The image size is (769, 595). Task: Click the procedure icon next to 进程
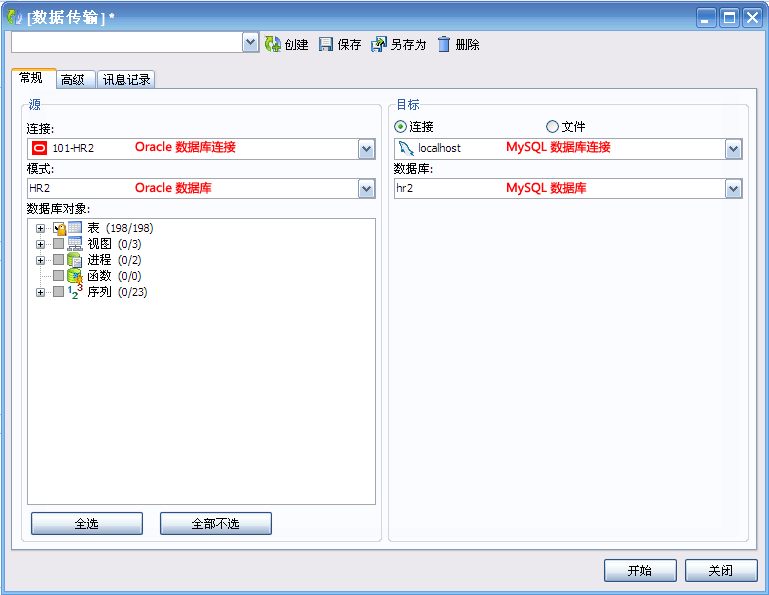[75, 260]
